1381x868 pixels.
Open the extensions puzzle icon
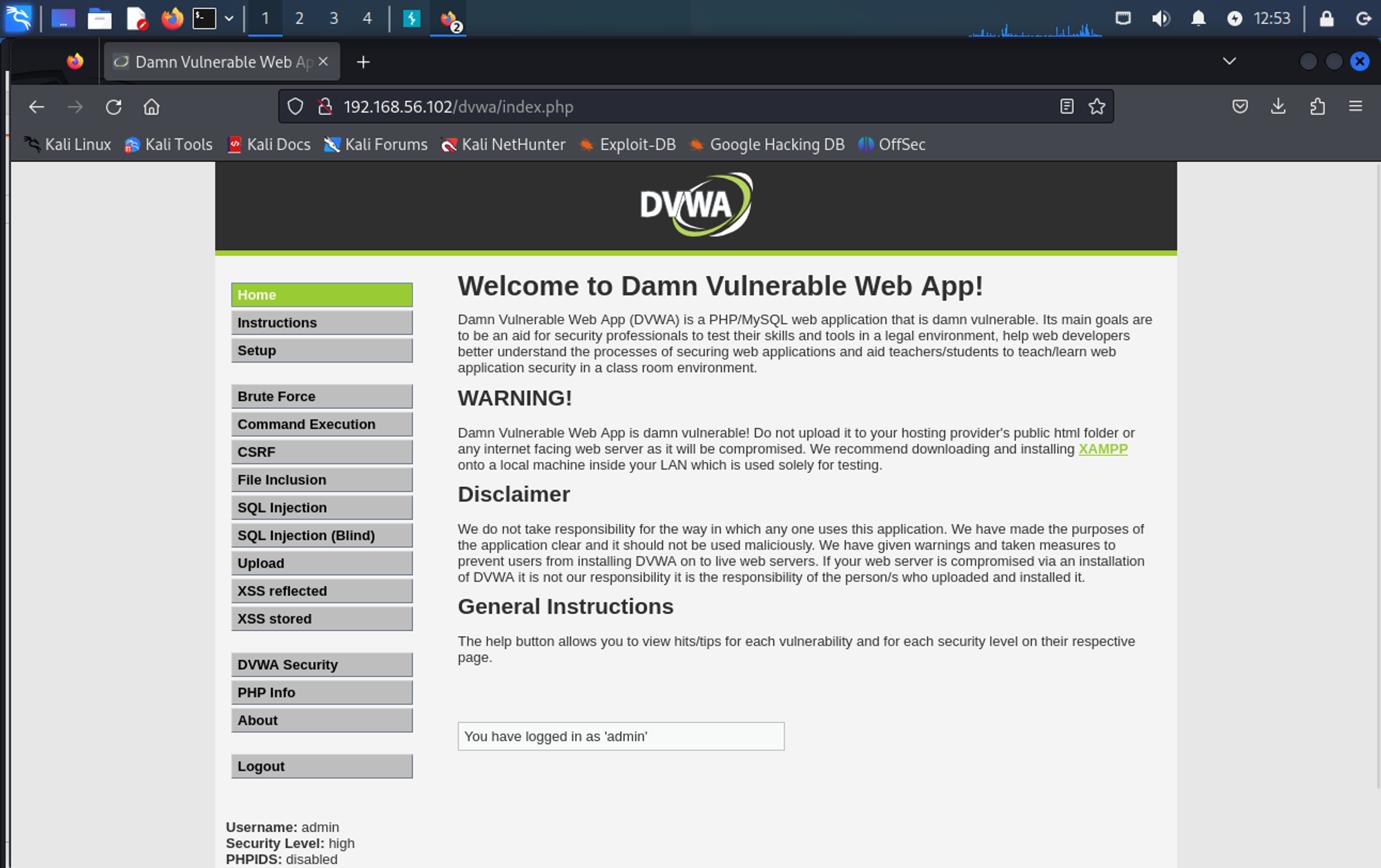(1317, 106)
